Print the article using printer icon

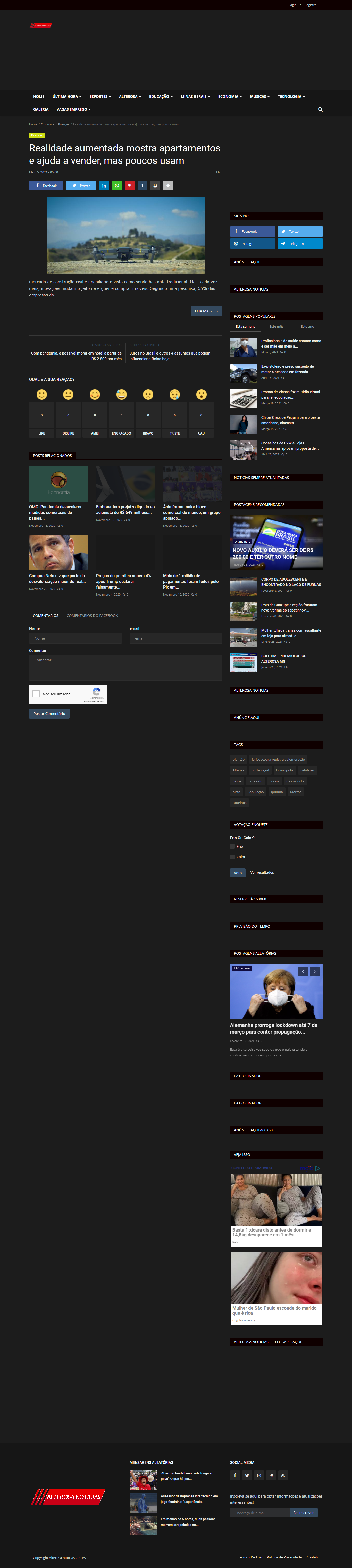(x=155, y=186)
